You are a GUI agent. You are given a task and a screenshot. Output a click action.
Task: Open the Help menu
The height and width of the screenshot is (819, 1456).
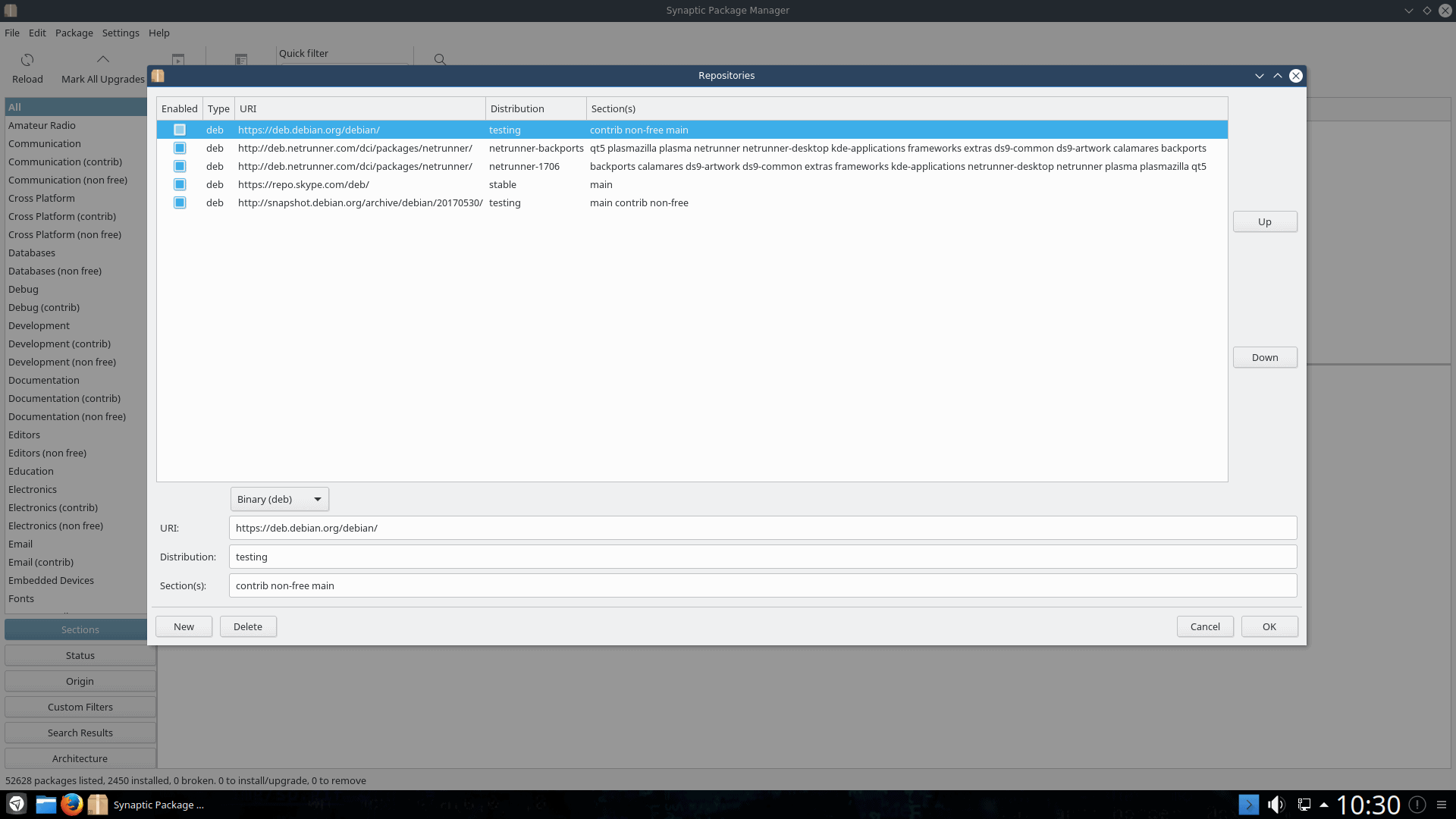click(159, 33)
